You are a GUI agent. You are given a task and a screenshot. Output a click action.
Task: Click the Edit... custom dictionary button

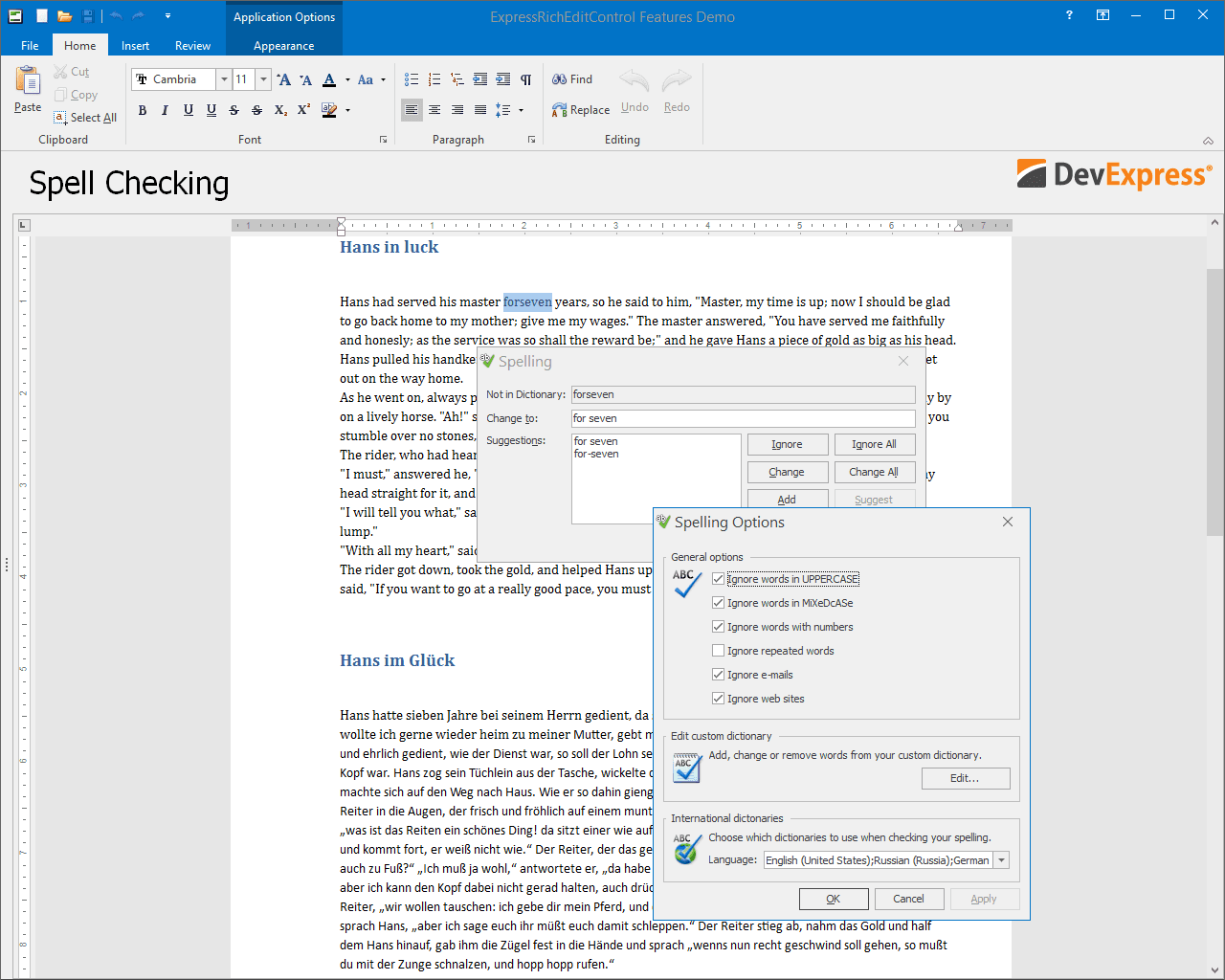pos(966,778)
